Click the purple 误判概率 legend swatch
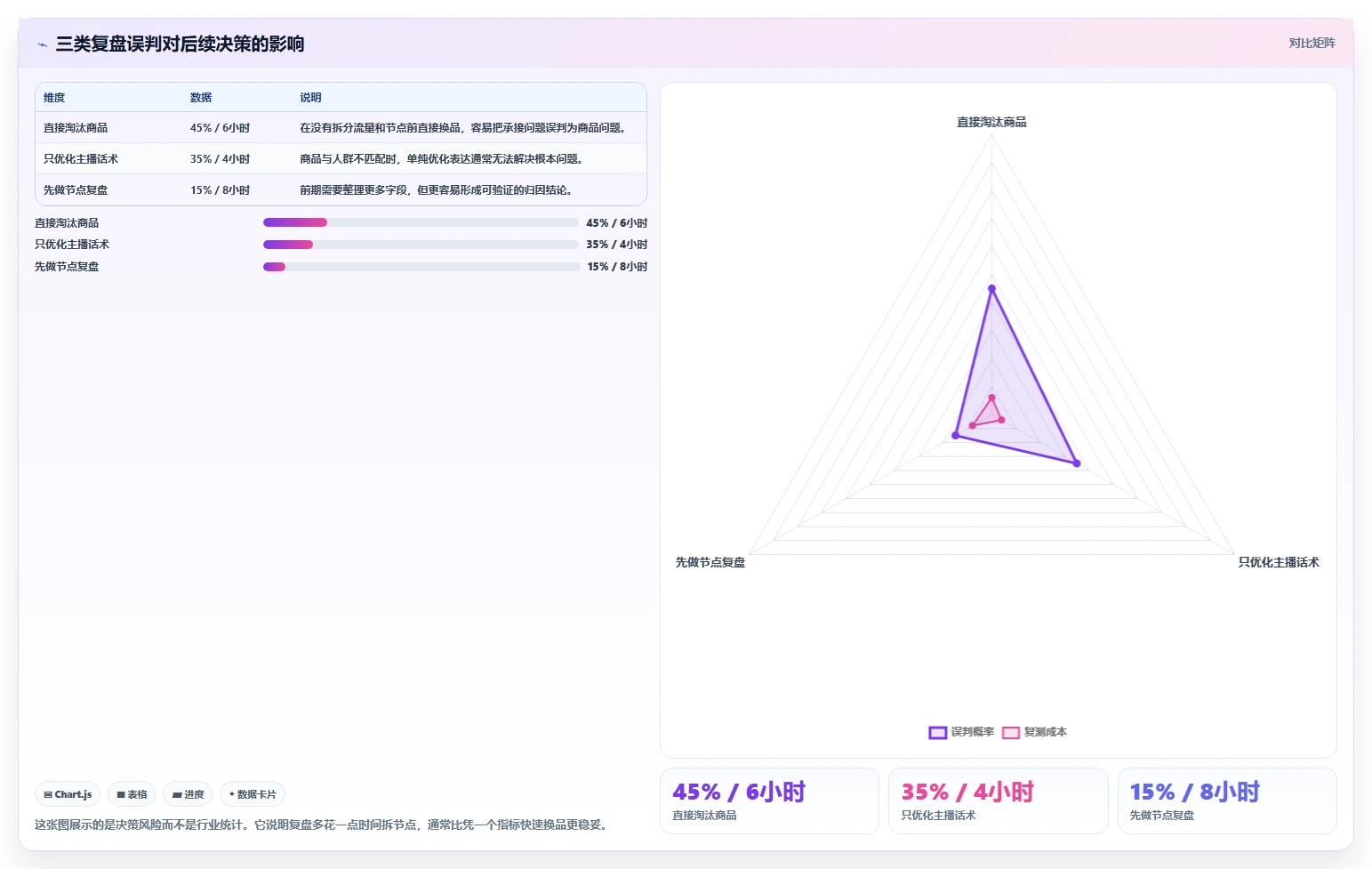The height and width of the screenshot is (869, 1372). click(937, 733)
